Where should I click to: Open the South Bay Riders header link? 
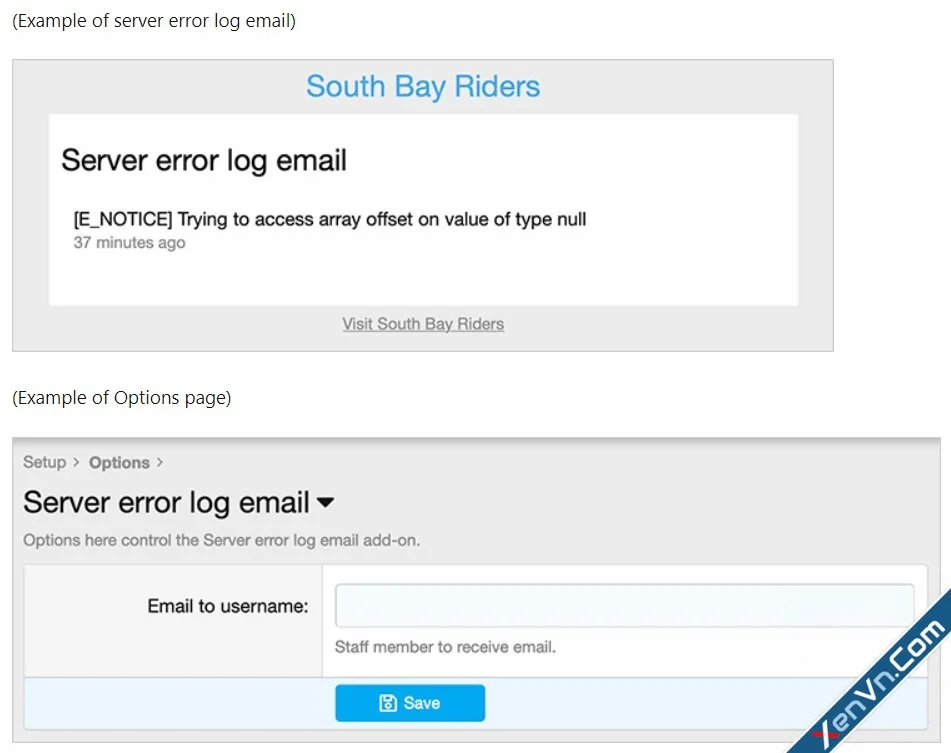422,87
